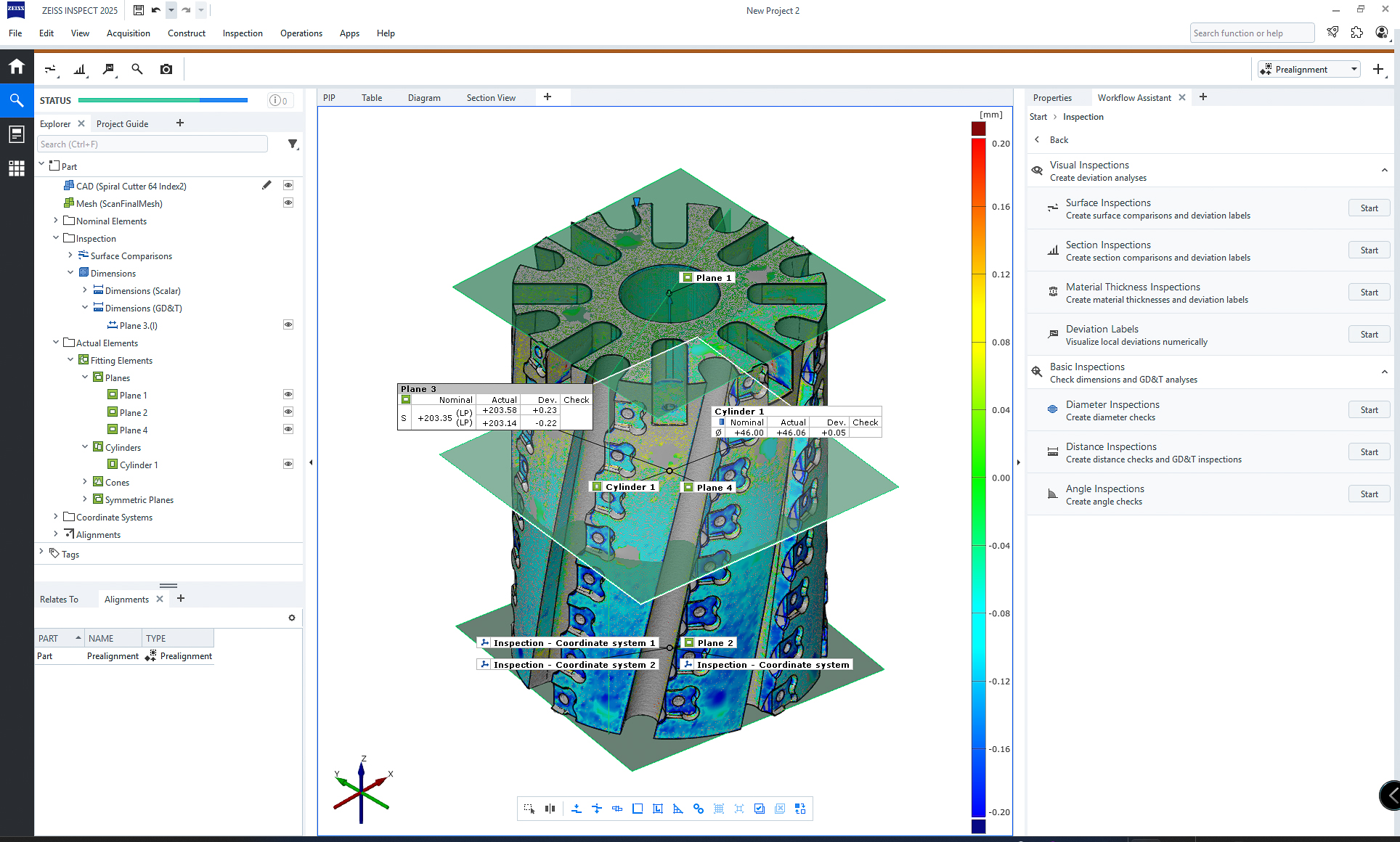The width and height of the screenshot is (1400, 842).
Task: Click the deviation label flag toolbar icon
Action: tap(109, 70)
